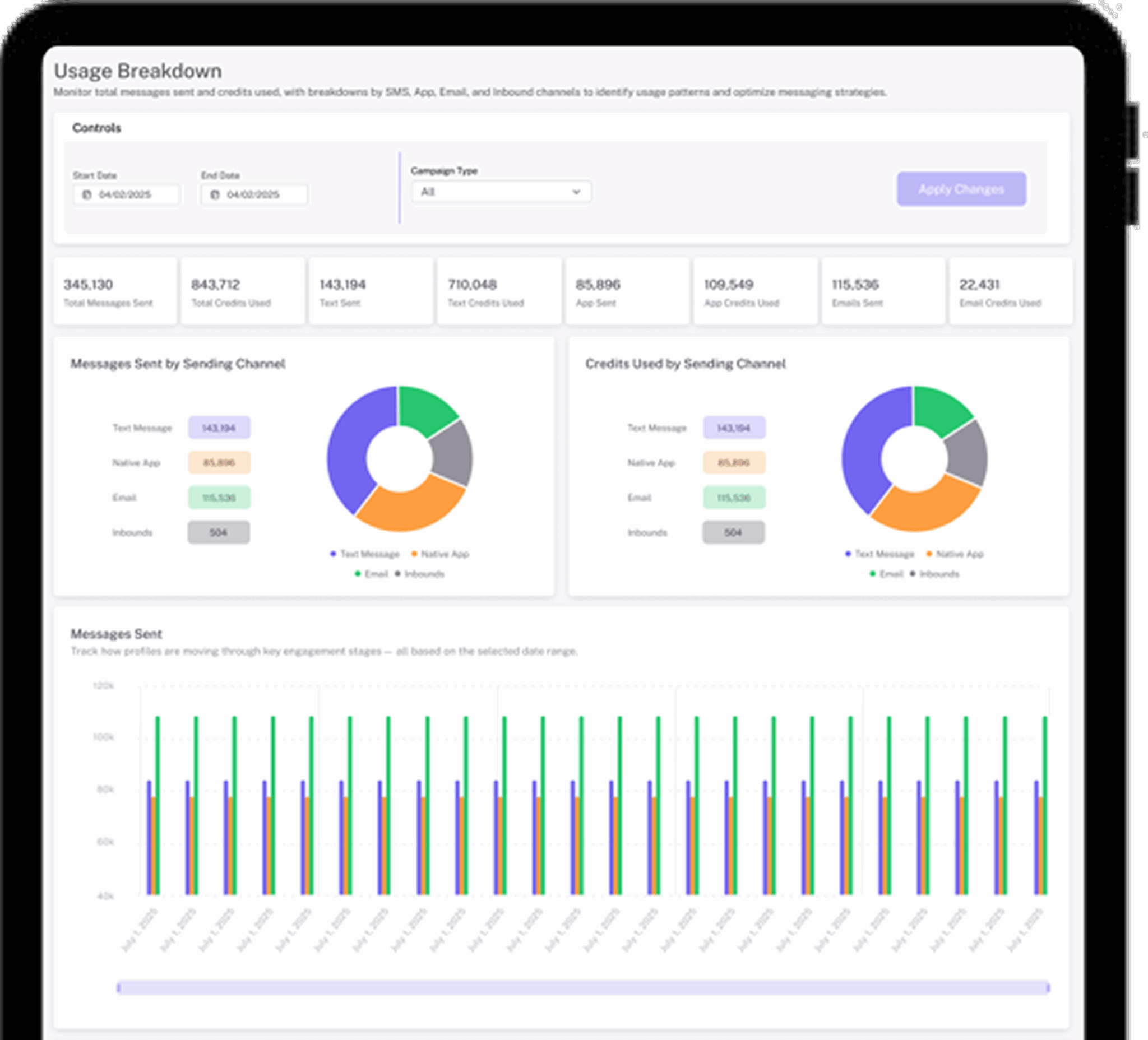Click the left handle of chart range slider
This screenshot has width=1148, height=1040.
coord(118,988)
